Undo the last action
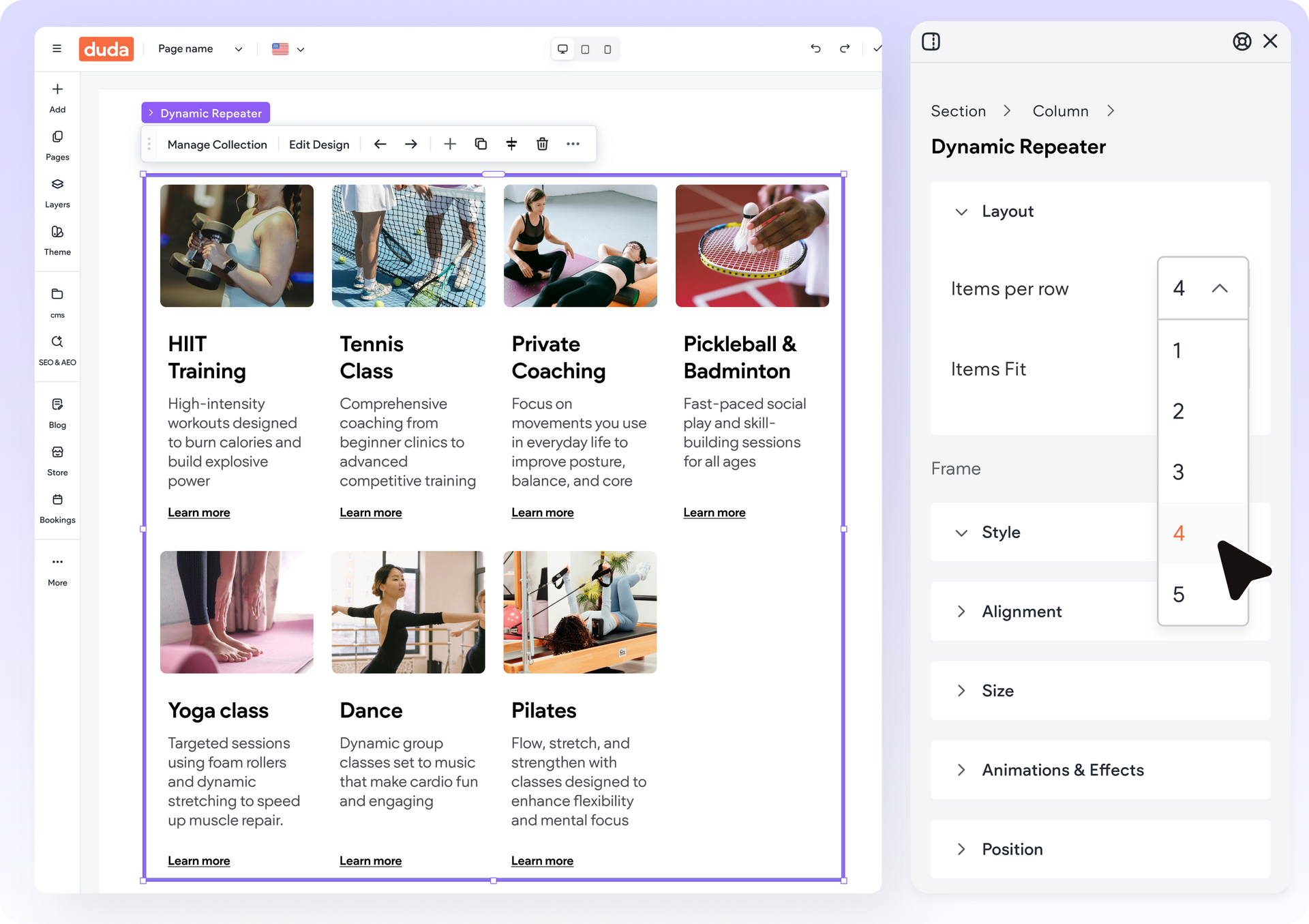Screen dimensions: 1309x924 point(815,48)
